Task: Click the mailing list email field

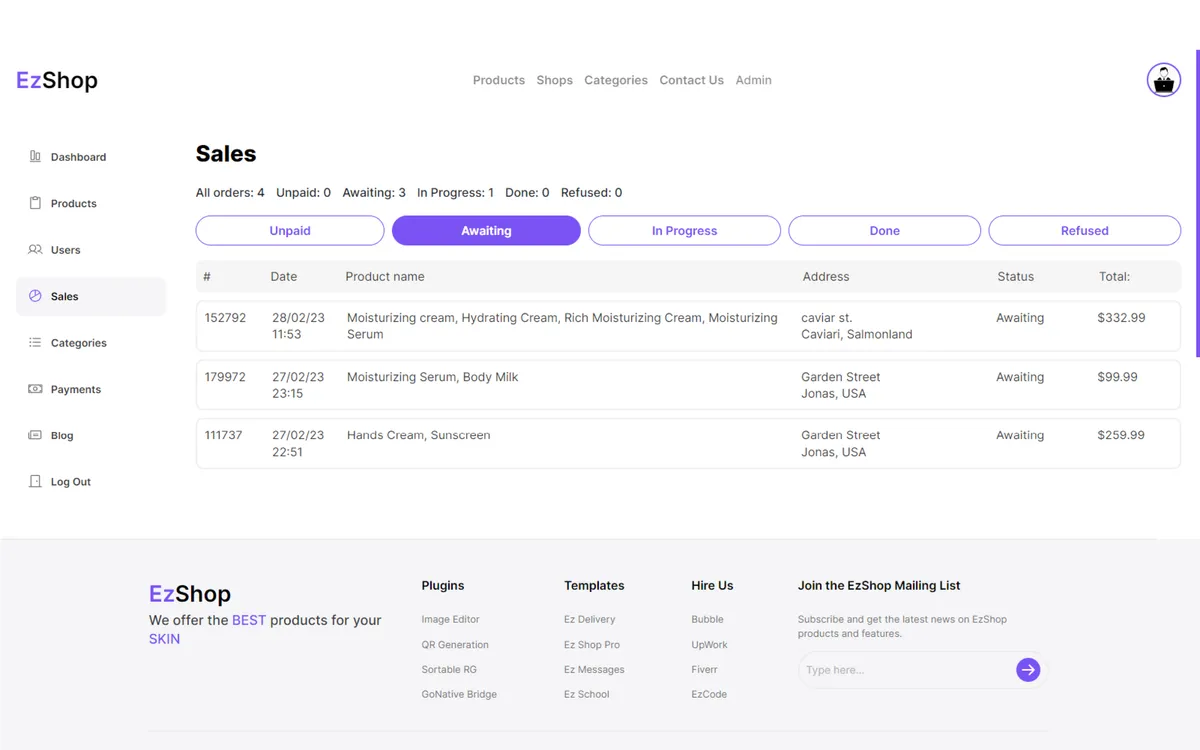Action: (x=906, y=670)
